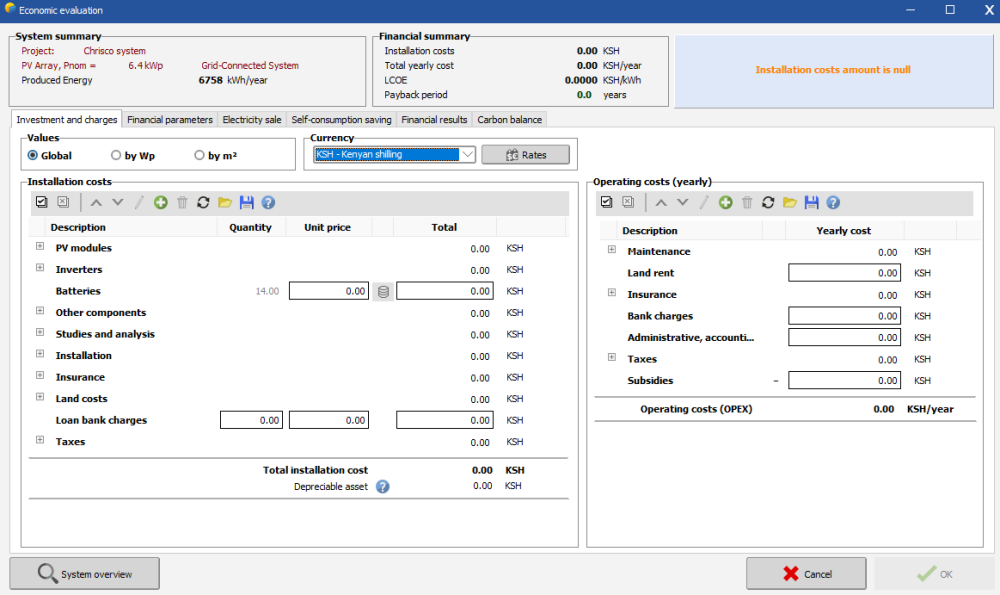Click the Cancel button
Viewport: 1000px width, 595px height.
[806, 574]
